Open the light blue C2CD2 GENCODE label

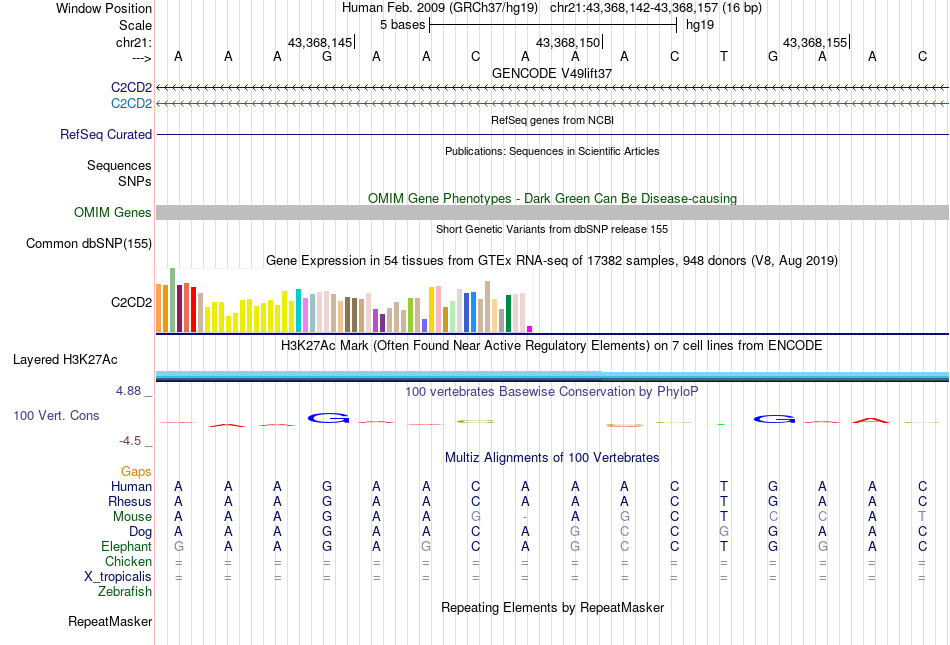131,104
